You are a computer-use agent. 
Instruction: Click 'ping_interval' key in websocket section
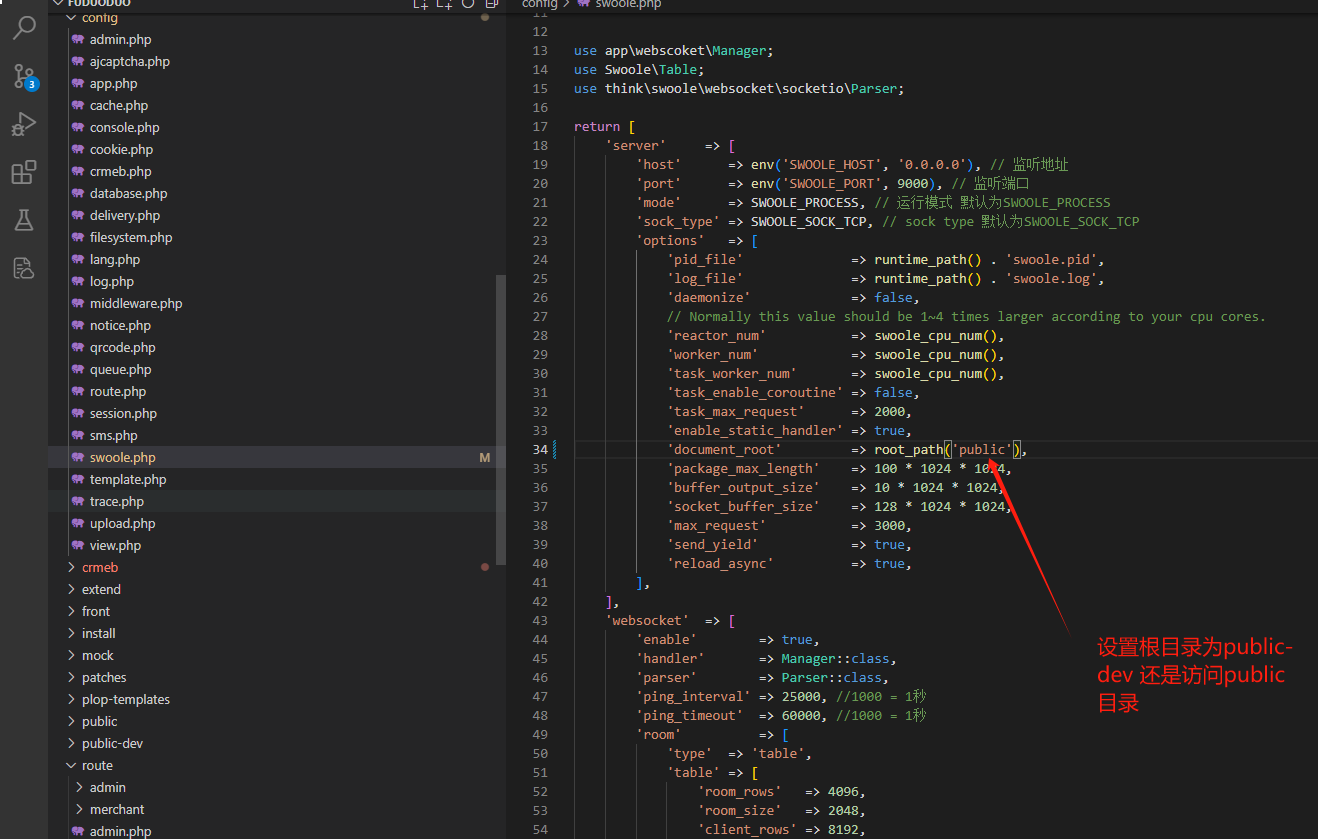[x=693, y=696]
